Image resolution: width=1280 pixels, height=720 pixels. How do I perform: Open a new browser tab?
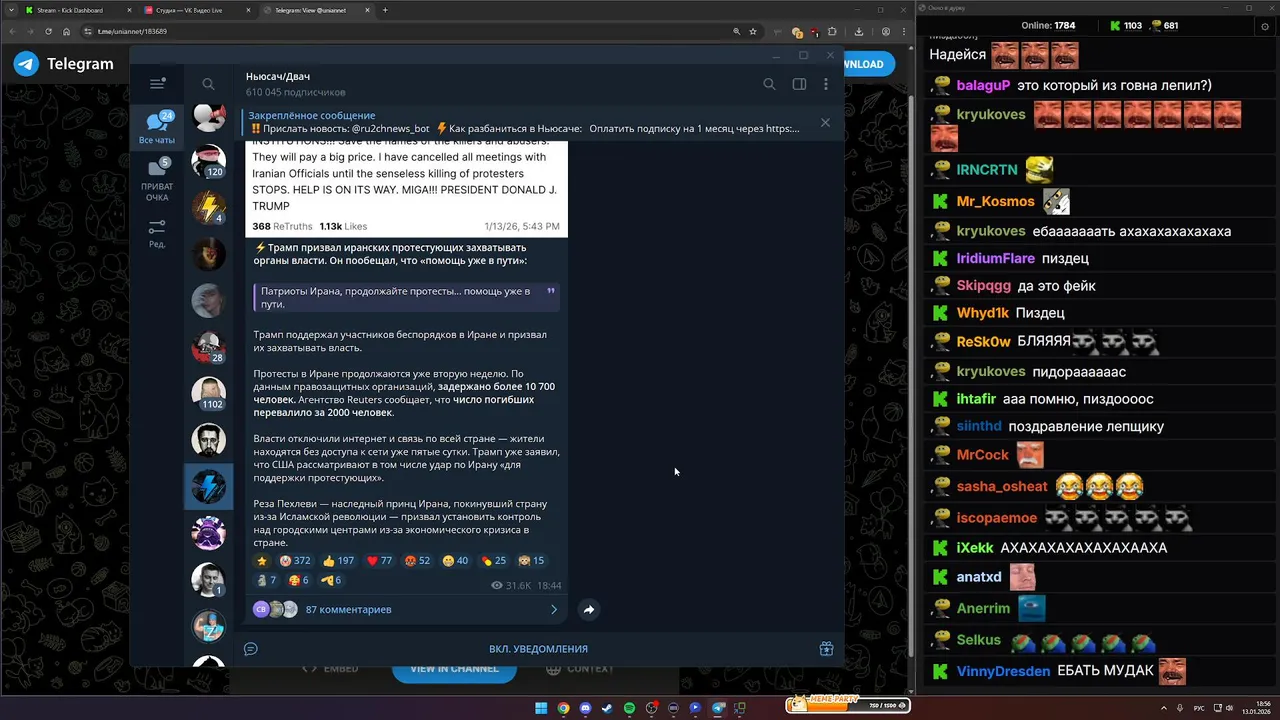tap(386, 10)
